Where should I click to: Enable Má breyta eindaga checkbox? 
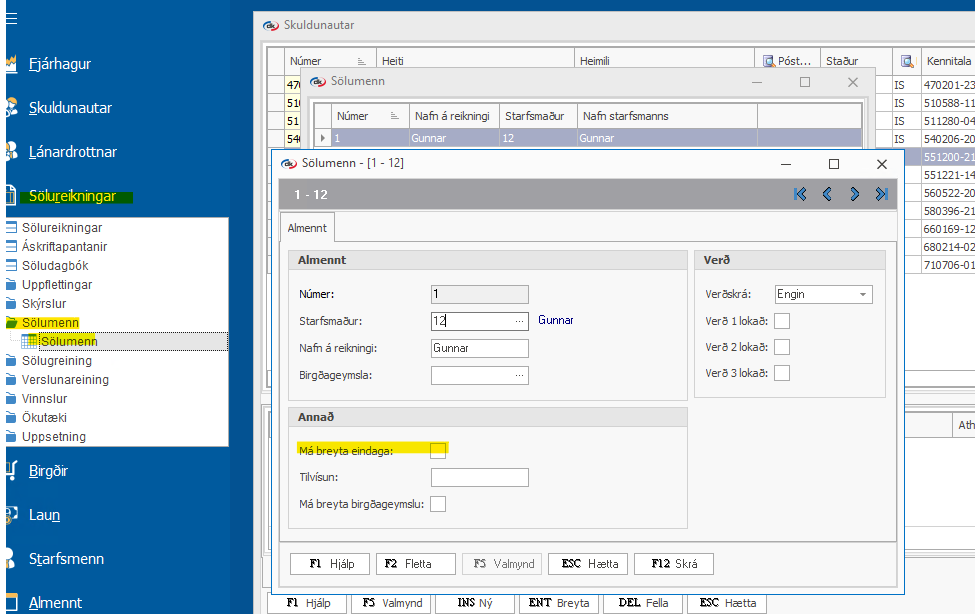click(x=438, y=451)
